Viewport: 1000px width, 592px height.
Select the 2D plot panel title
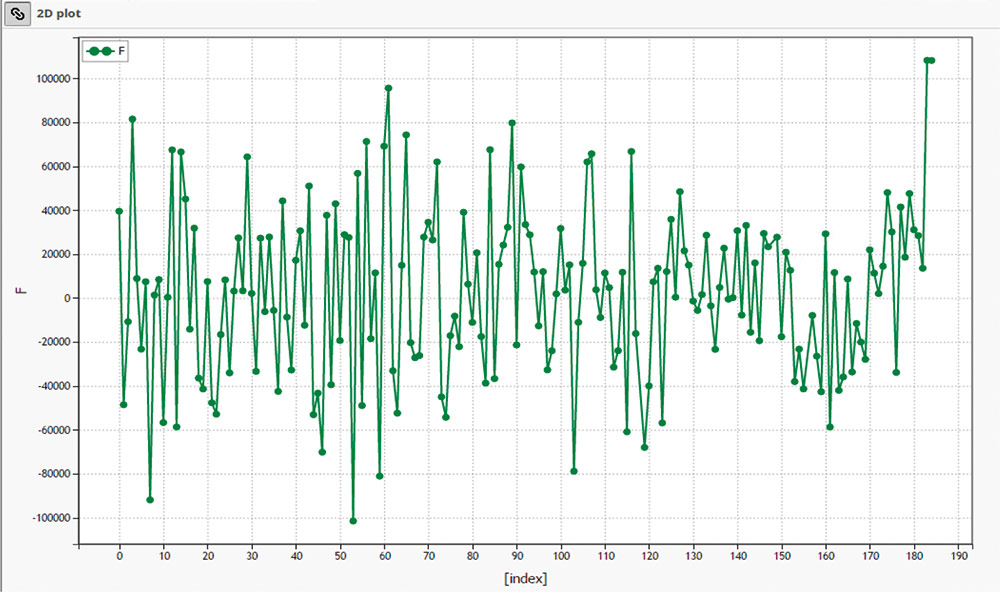[66, 15]
